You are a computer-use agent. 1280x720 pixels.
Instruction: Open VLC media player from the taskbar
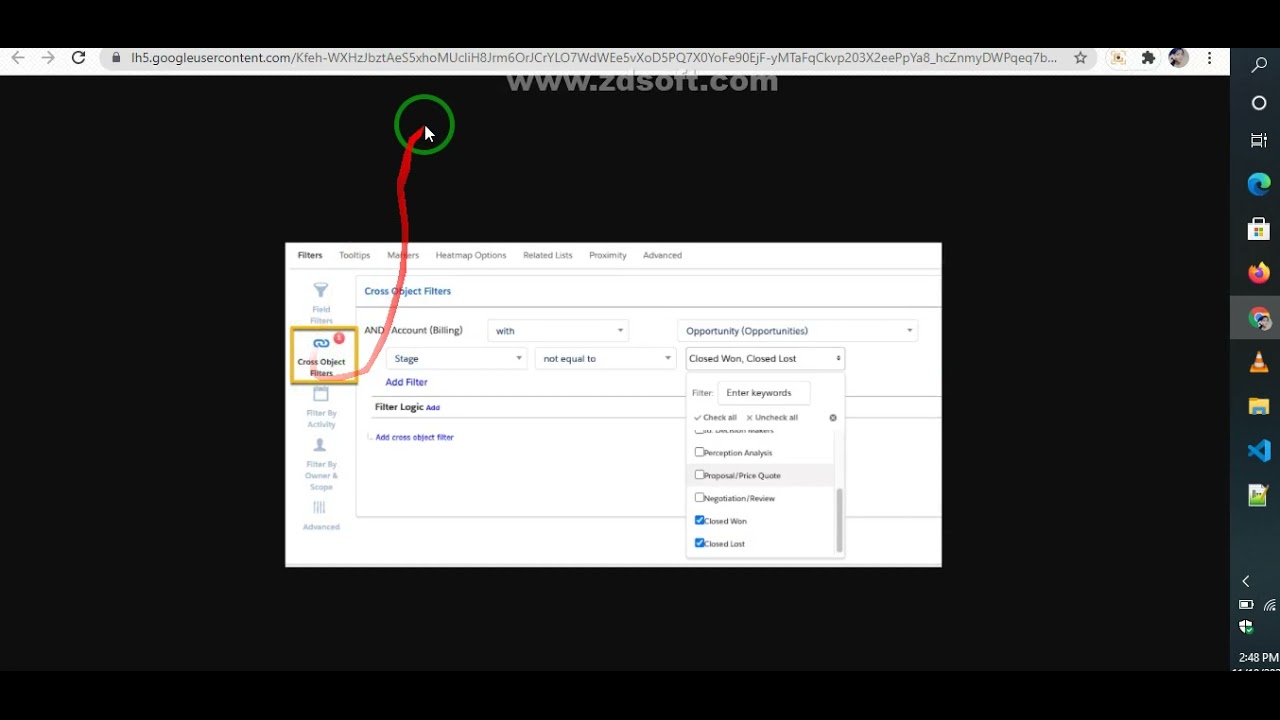tap(1259, 362)
